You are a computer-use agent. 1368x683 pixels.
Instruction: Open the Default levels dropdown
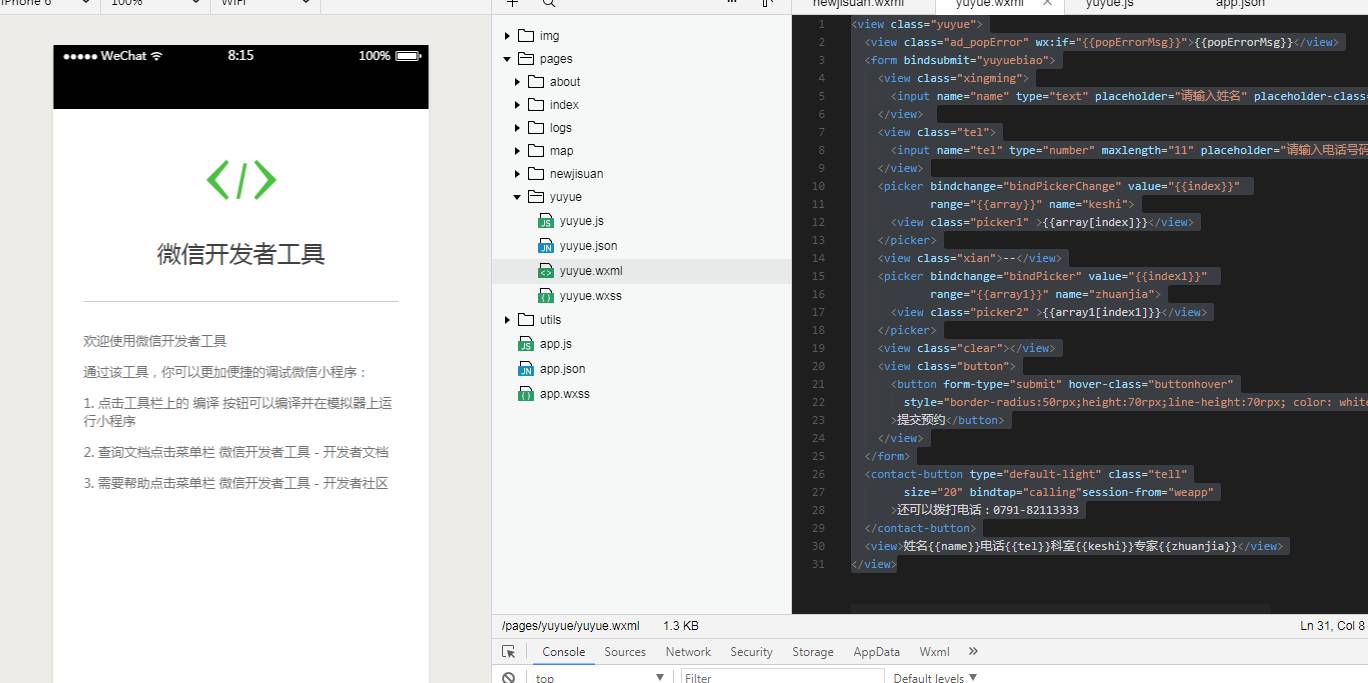pos(935,677)
